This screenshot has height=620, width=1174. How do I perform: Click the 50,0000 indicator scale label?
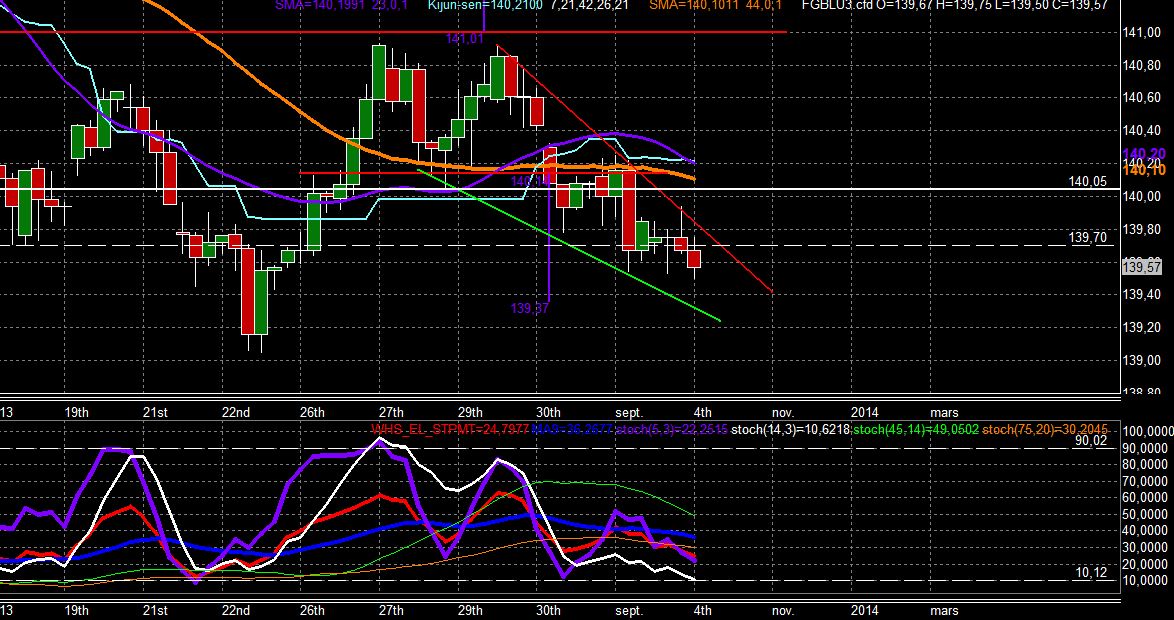pos(1147,514)
